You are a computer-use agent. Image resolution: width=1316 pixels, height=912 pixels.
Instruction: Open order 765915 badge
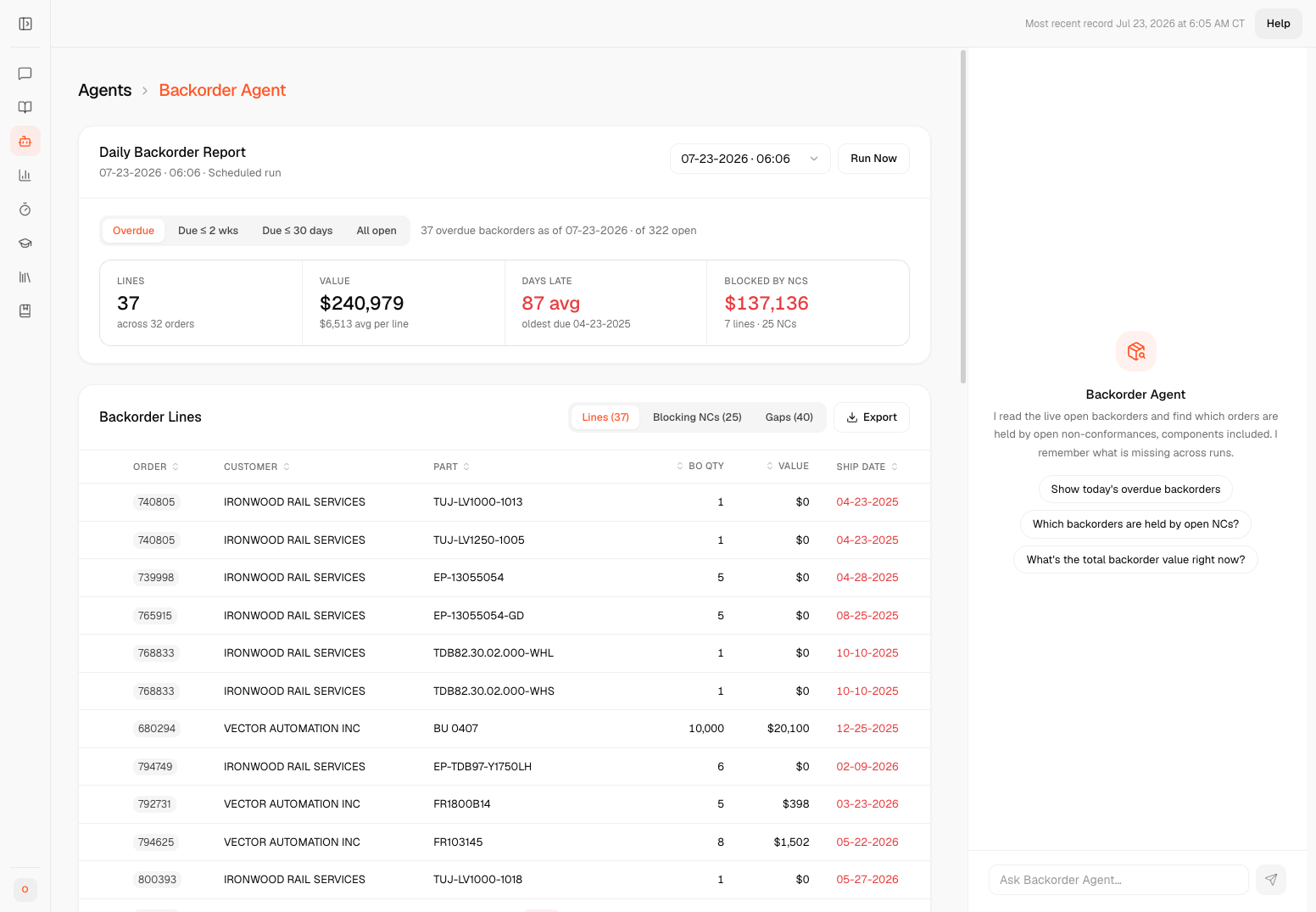[155, 616]
